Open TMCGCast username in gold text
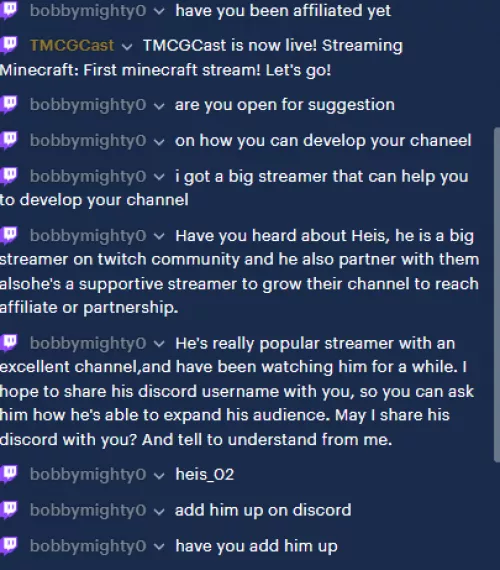The width and height of the screenshot is (500, 570). click(72, 45)
